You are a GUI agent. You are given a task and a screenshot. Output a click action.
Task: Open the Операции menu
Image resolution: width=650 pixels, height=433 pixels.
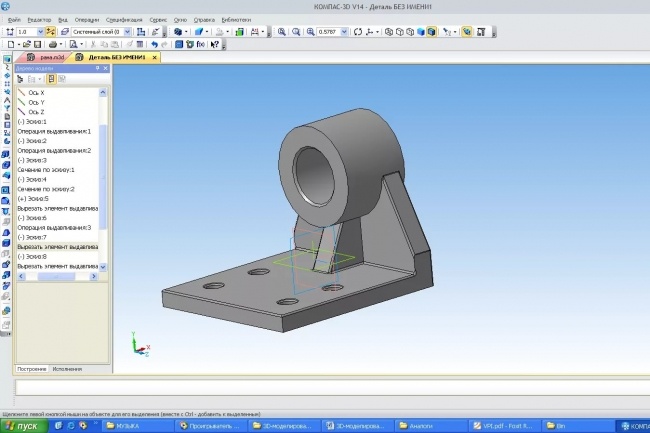[x=87, y=19]
